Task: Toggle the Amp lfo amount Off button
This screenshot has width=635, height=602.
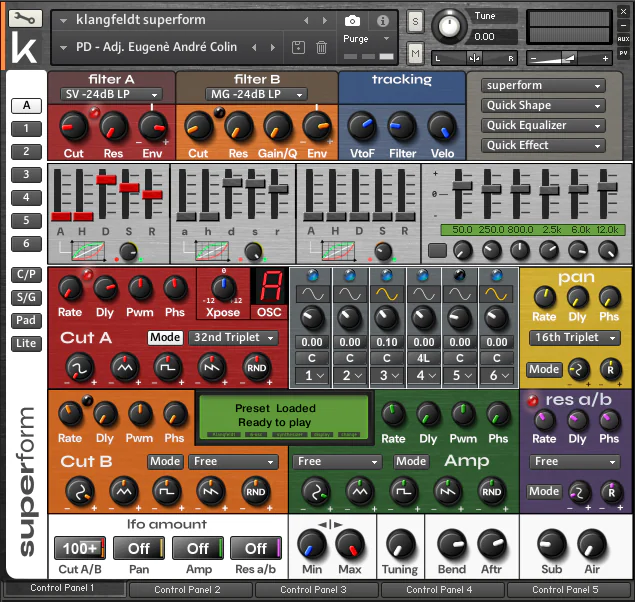Action: tap(198, 548)
